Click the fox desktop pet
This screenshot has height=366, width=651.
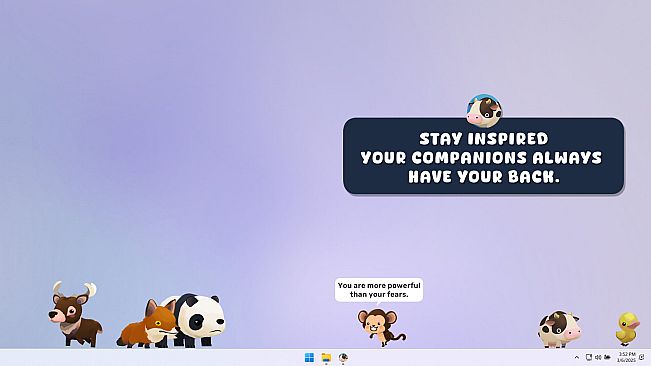(147, 325)
